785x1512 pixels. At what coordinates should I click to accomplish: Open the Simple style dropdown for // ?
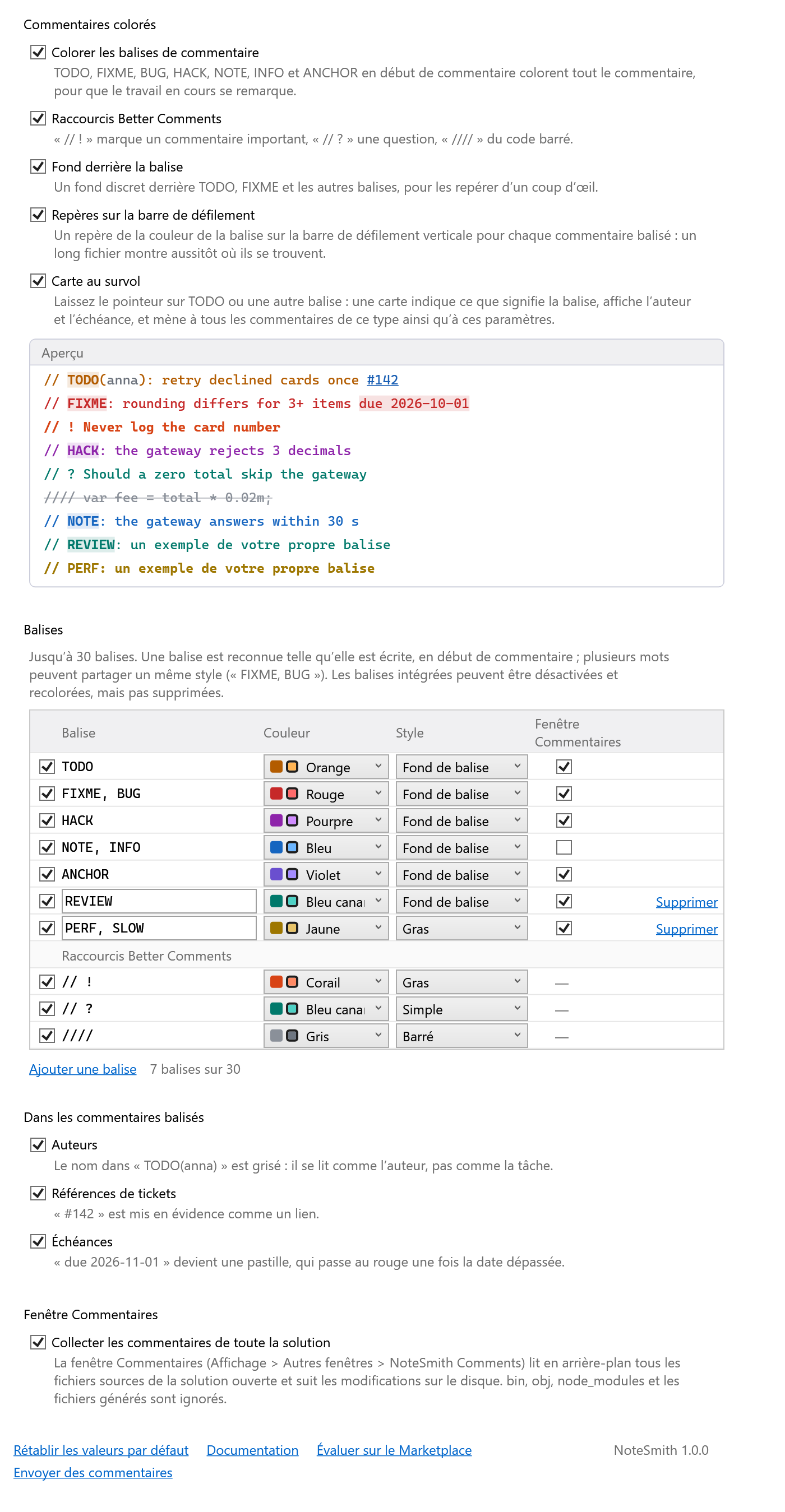tap(461, 1009)
